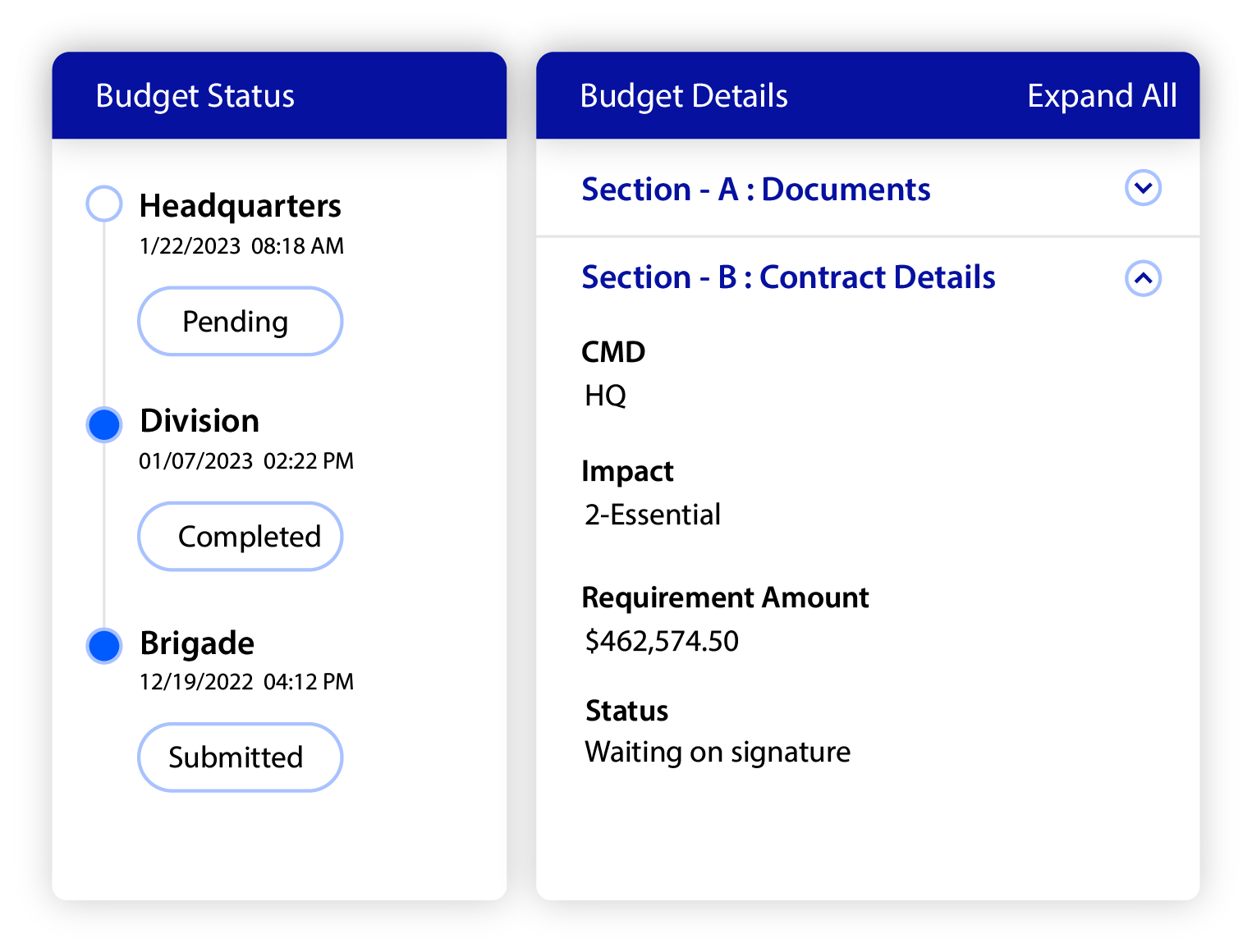Click Expand All in Budget Details header
1252x952 pixels.
[1102, 95]
